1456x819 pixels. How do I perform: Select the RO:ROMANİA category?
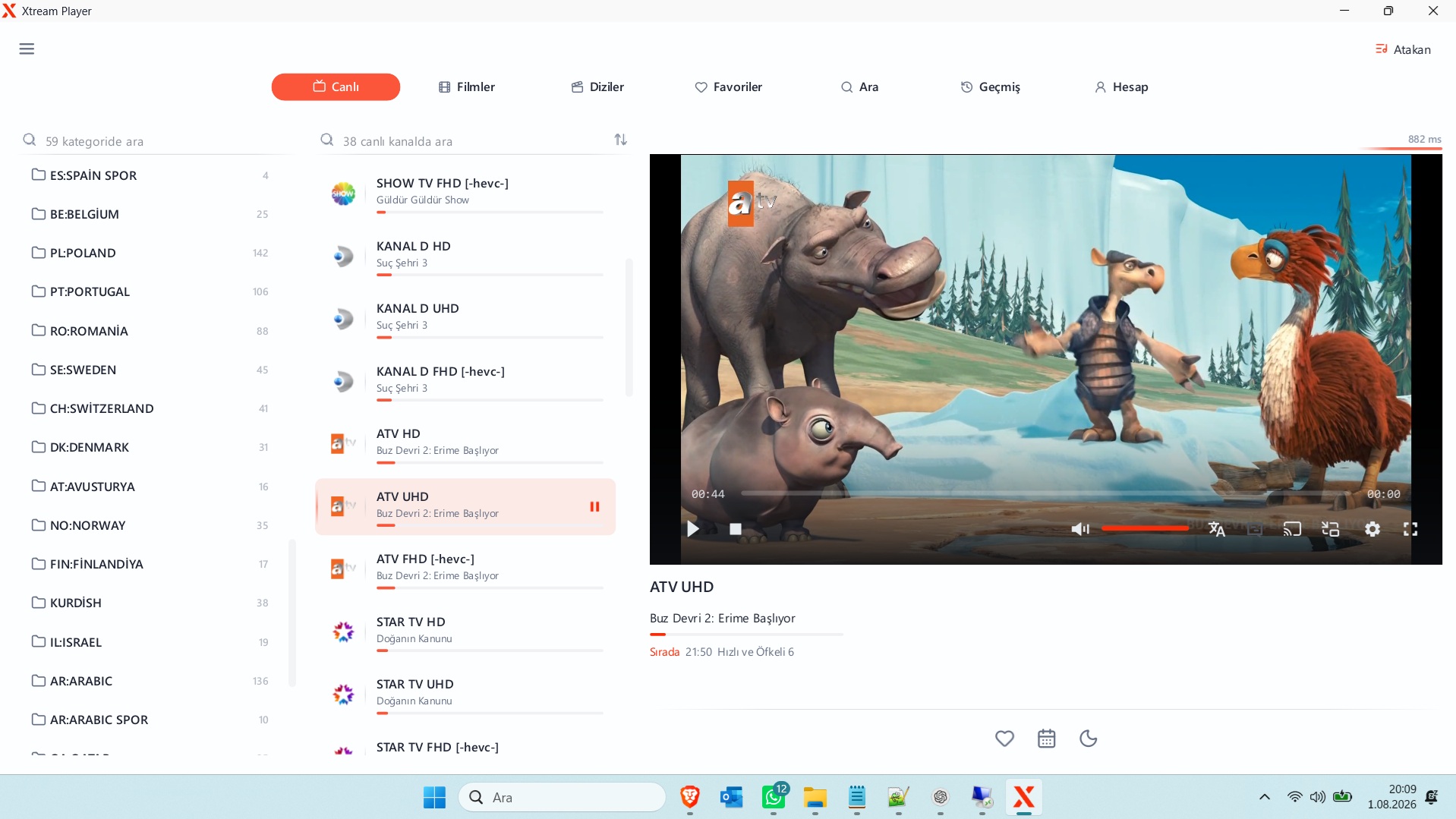click(150, 331)
